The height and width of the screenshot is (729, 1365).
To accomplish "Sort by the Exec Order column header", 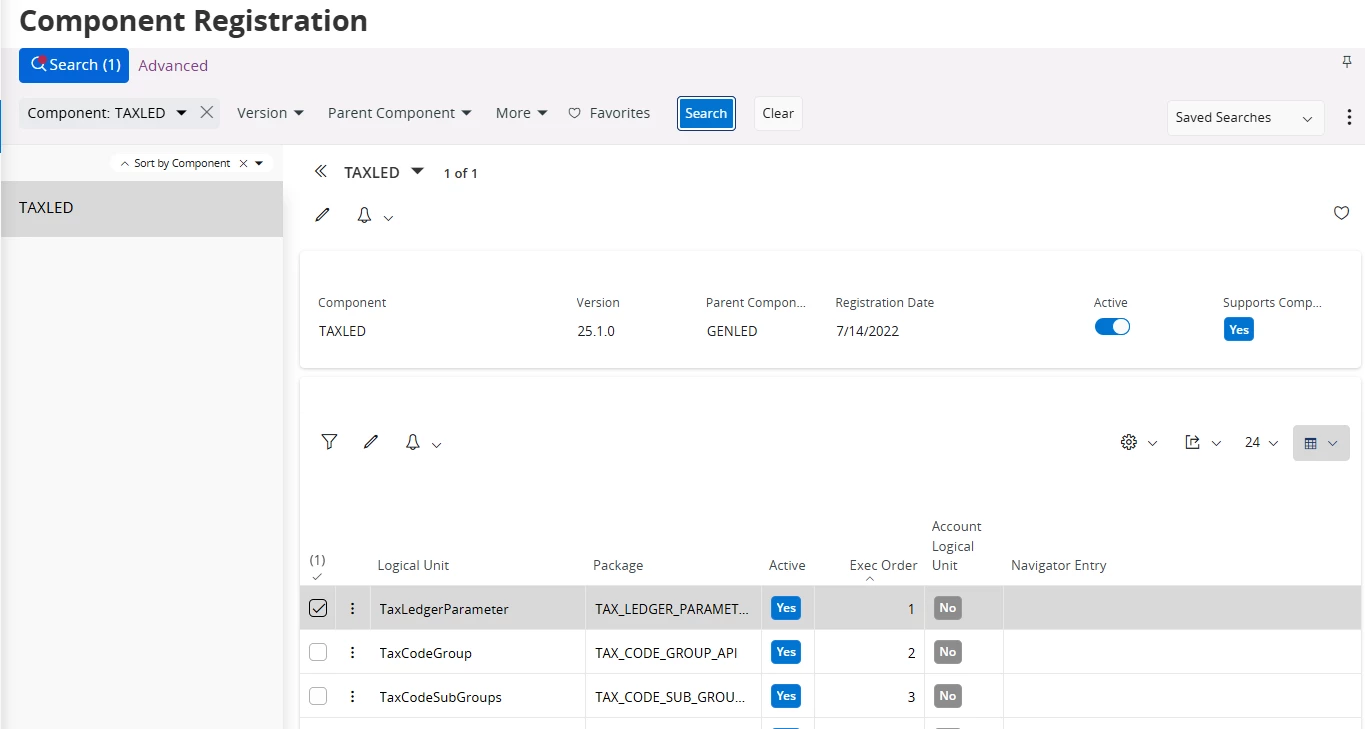I will coord(883,565).
